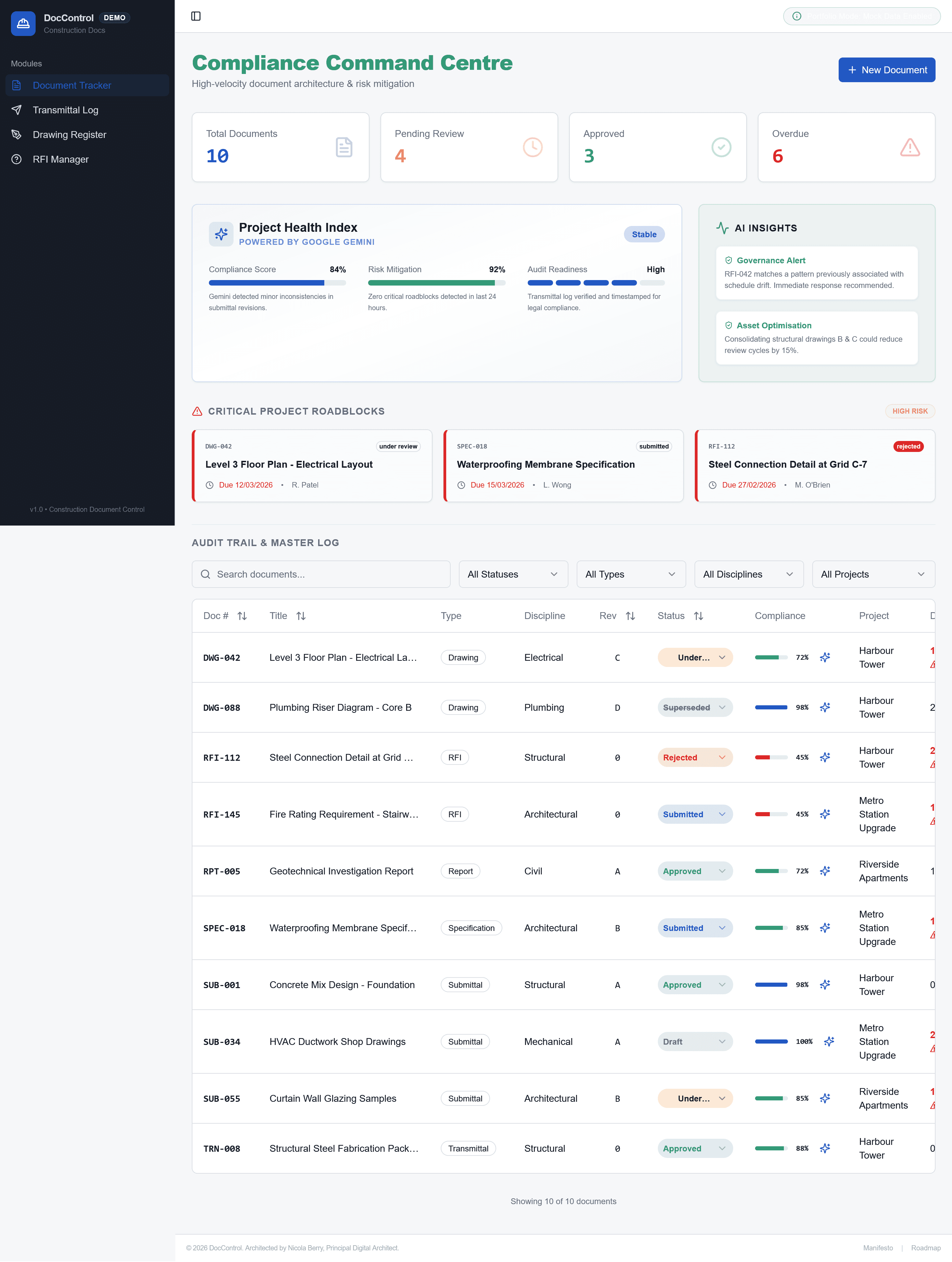Sort by Title column arrows
The width and height of the screenshot is (952, 1262).
point(301,616)
